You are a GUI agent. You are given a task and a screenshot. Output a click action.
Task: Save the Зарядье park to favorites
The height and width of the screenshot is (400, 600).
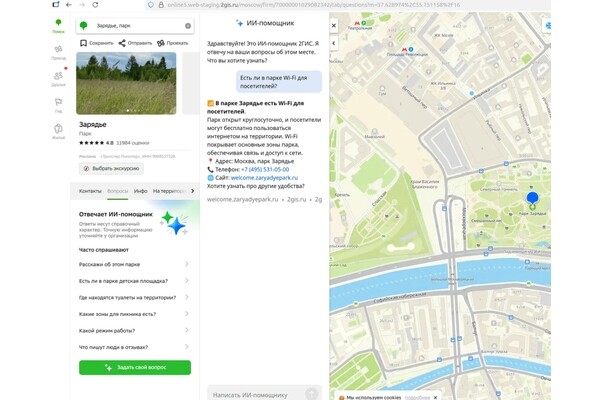pos(96,43)
